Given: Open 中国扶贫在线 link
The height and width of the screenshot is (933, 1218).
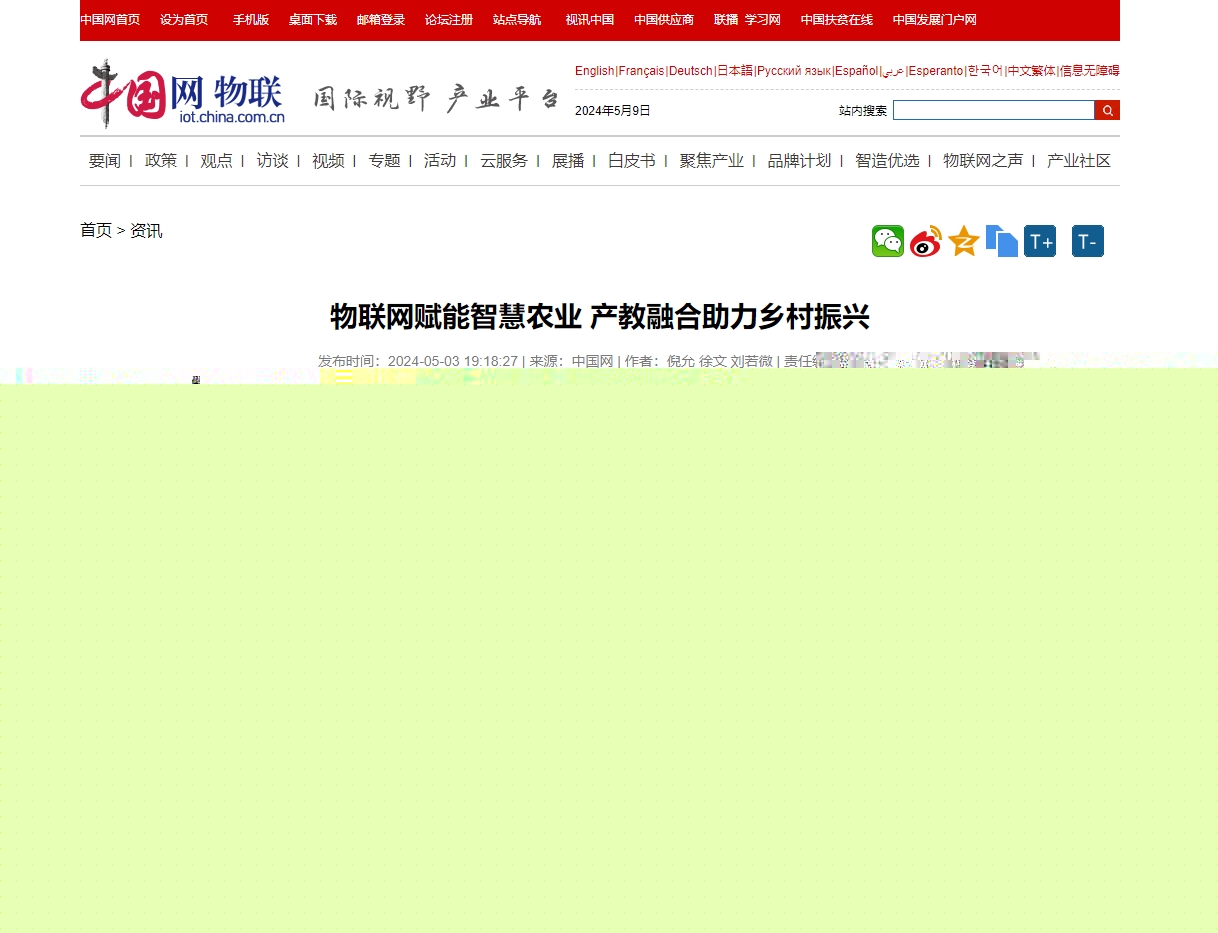Looking at the screenshot, I should click(837, 20).
